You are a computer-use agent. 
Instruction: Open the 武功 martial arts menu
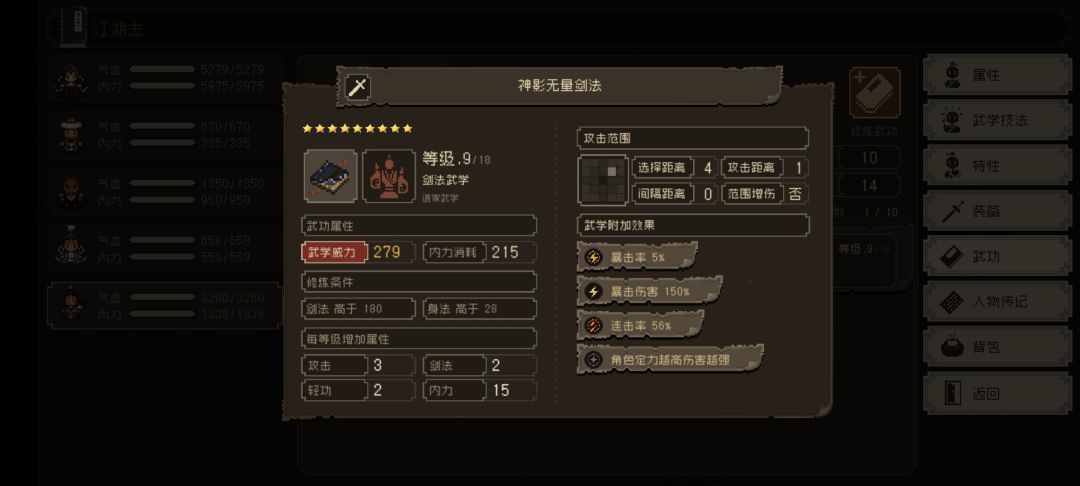point(997,256)
